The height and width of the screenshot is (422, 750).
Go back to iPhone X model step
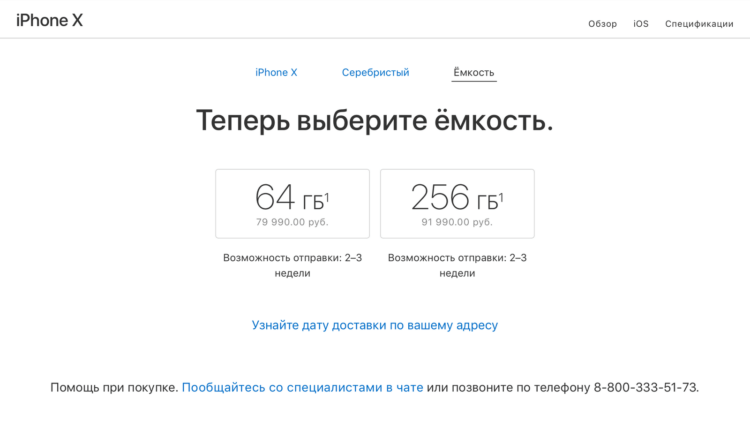[x=276, y=72]
